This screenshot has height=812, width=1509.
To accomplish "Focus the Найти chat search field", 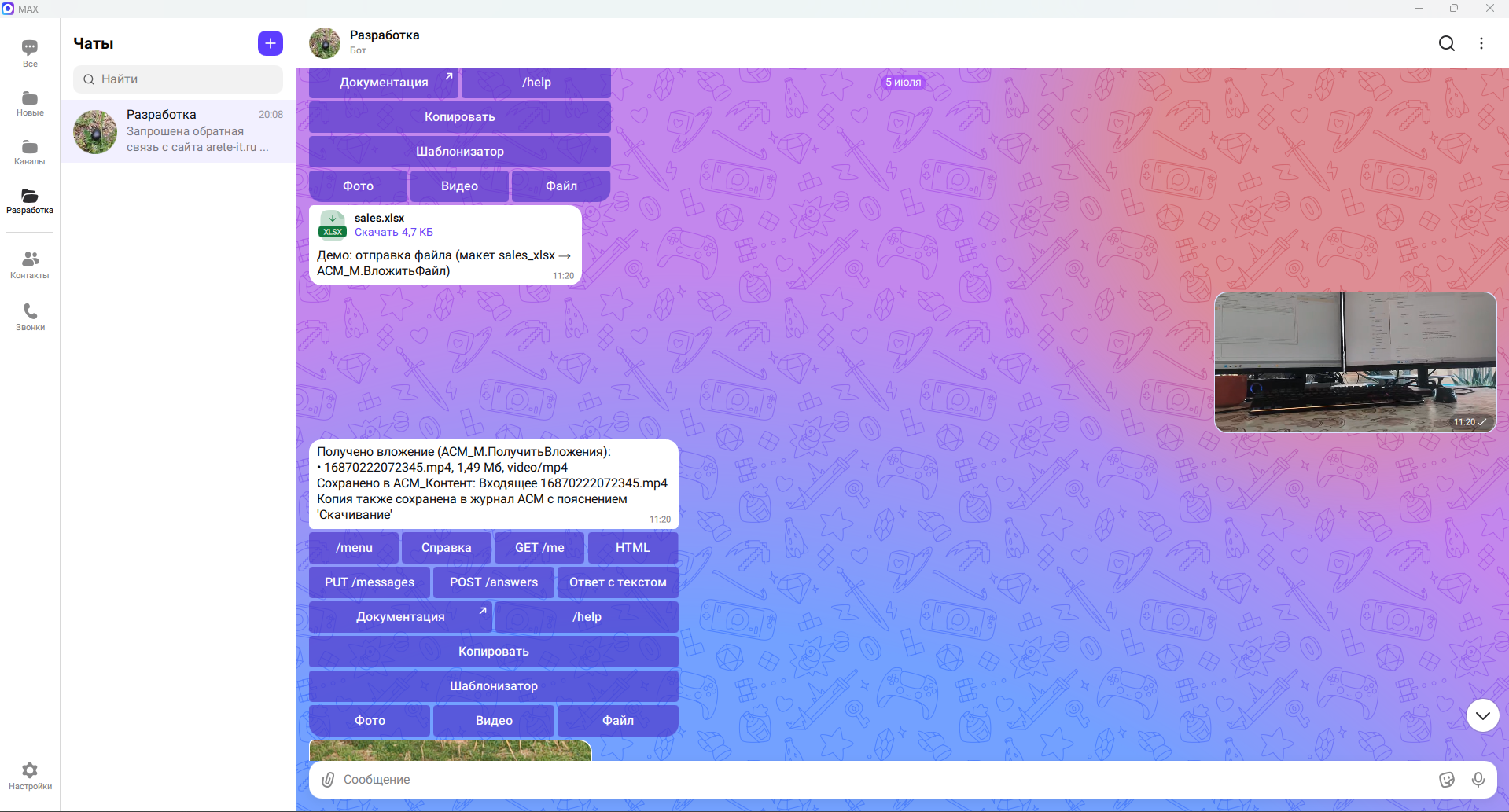I will (178, 79).
